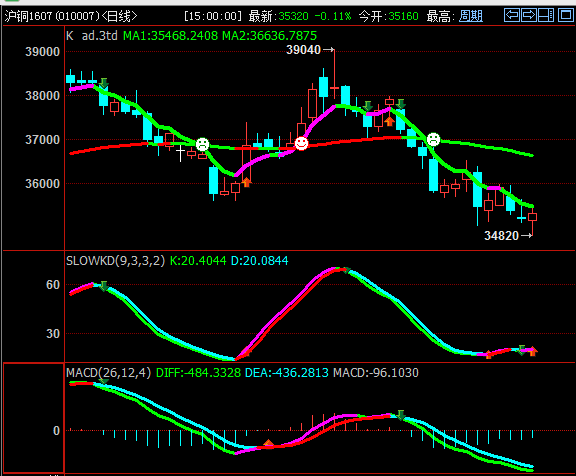The width and height of the screenshot is (576, 476).
Task: Click the red smiley face signal marker
Action: [x=301, y=143]
